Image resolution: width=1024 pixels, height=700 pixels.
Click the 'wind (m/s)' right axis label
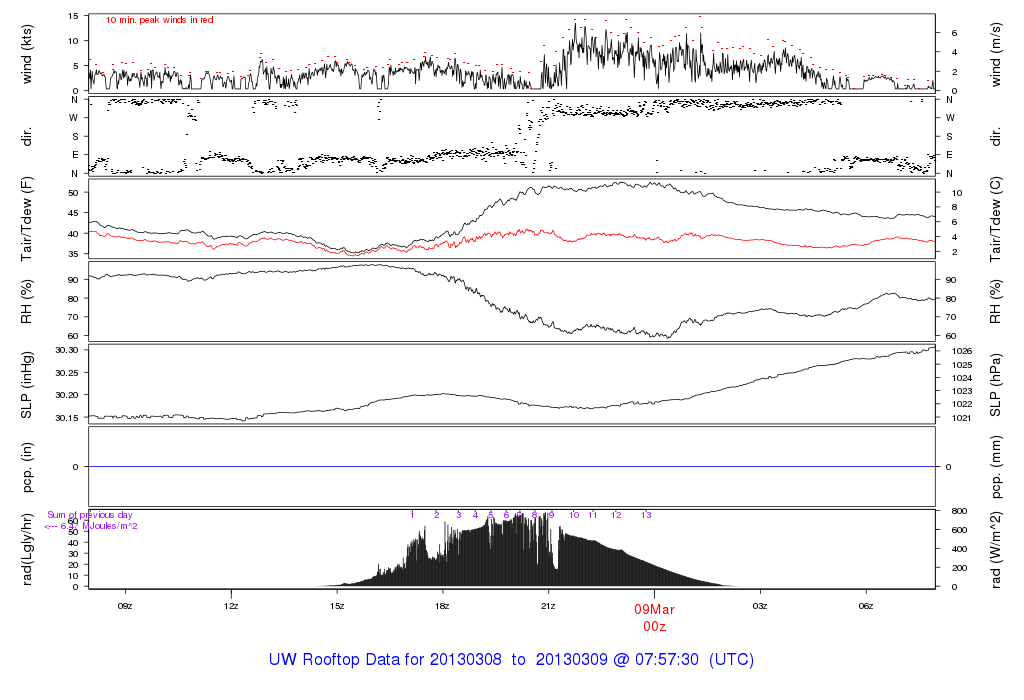click(x=996, y=54)
